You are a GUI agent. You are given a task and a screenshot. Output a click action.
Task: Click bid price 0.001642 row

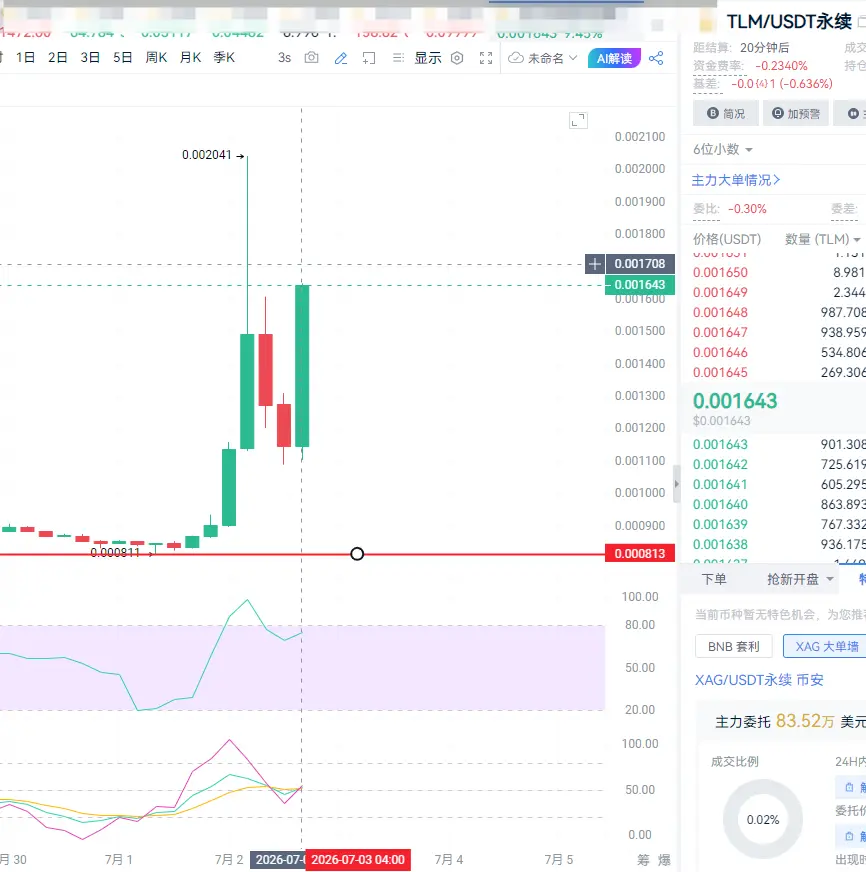click(x=778, y=464)
